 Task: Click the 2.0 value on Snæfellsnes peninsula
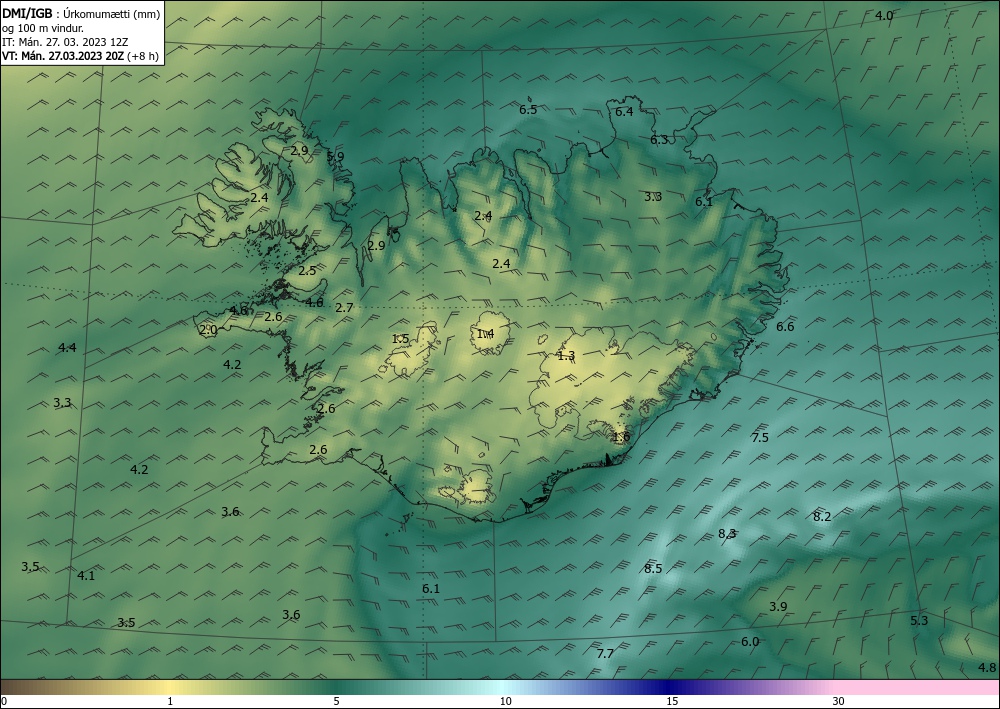[x=208, y=330]
